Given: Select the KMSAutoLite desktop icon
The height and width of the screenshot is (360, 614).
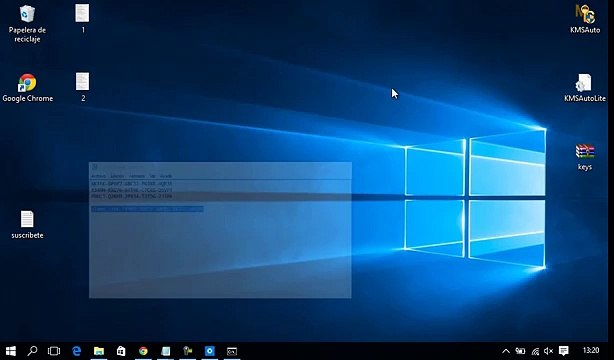Looking at the screenshot, I should click(x=585, y=88).
